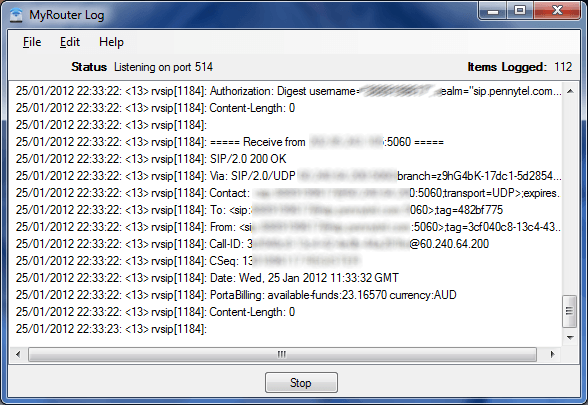This screenshot has height=405, width=588.
Task: Select the Authorization Digest username log line
Action: (x=288, y=91)
